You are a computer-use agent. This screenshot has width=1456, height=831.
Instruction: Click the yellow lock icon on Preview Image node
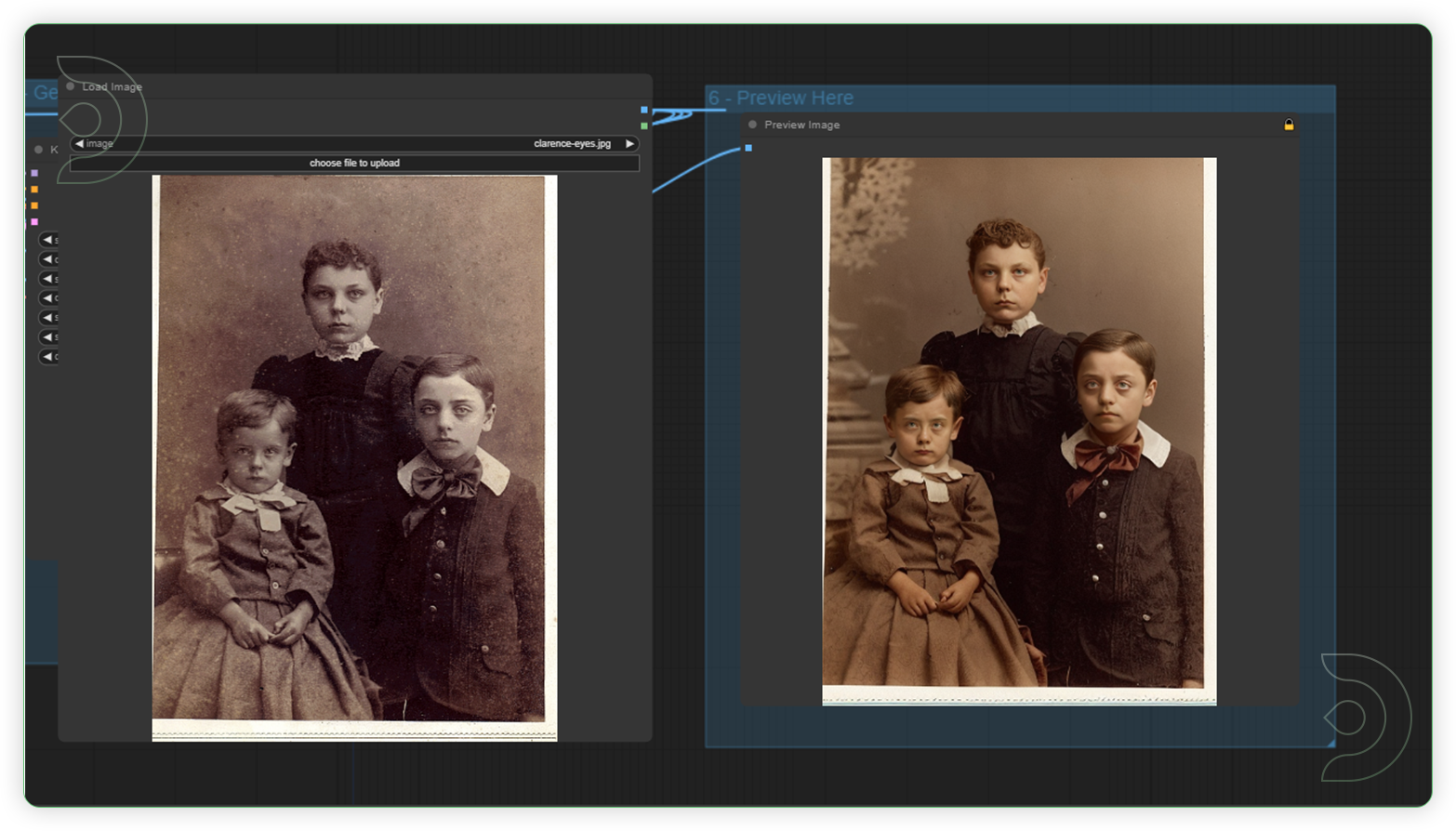(x=1291, y=125)
